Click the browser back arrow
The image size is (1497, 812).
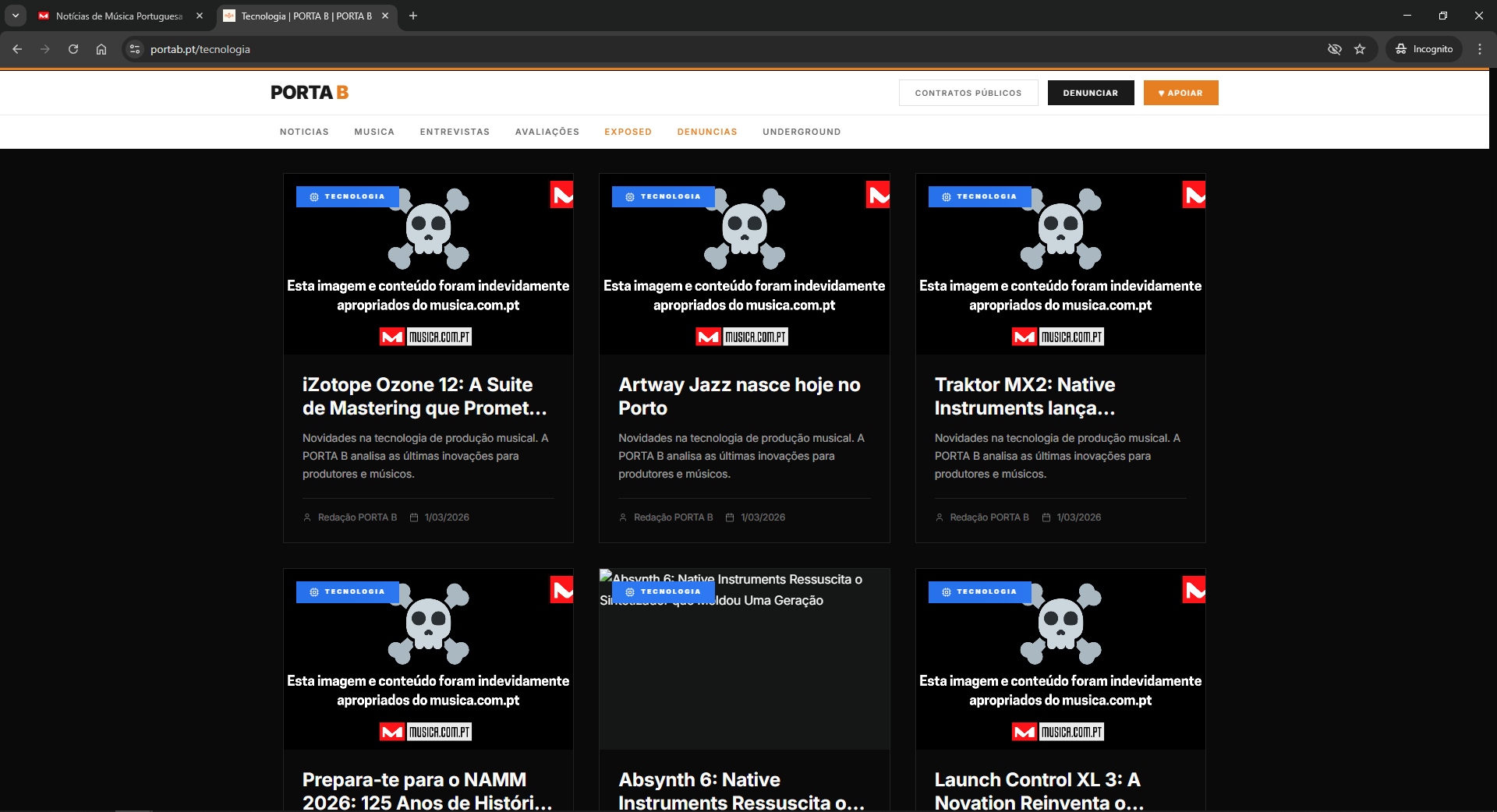pos(17,49)
